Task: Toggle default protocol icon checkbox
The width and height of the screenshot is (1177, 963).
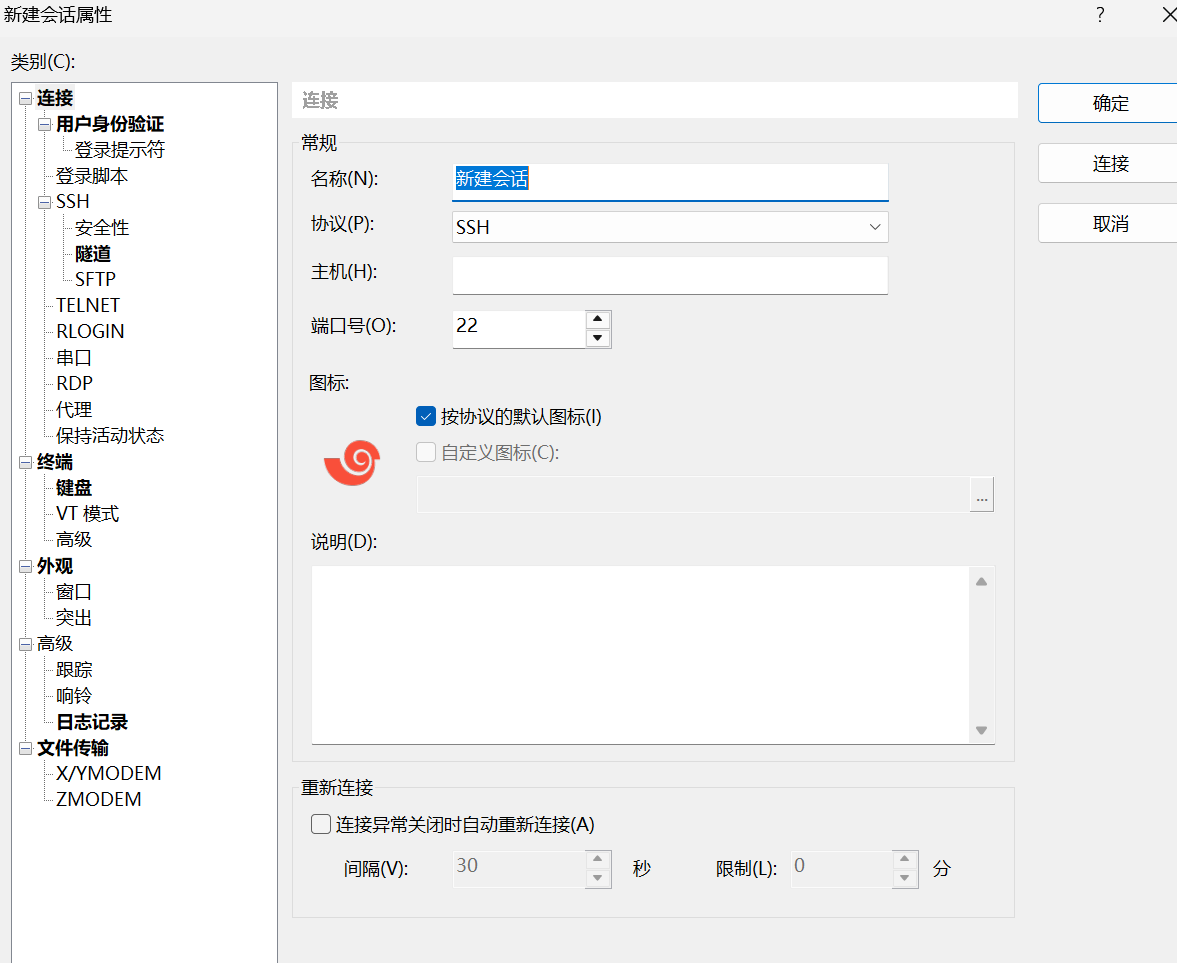Action: click(x=426, y=417)
